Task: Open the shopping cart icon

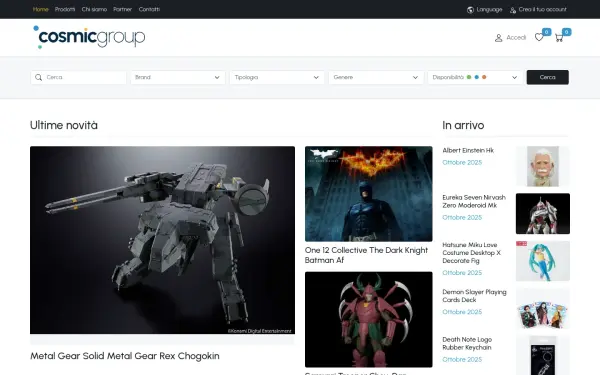Action: click(559, 38)
